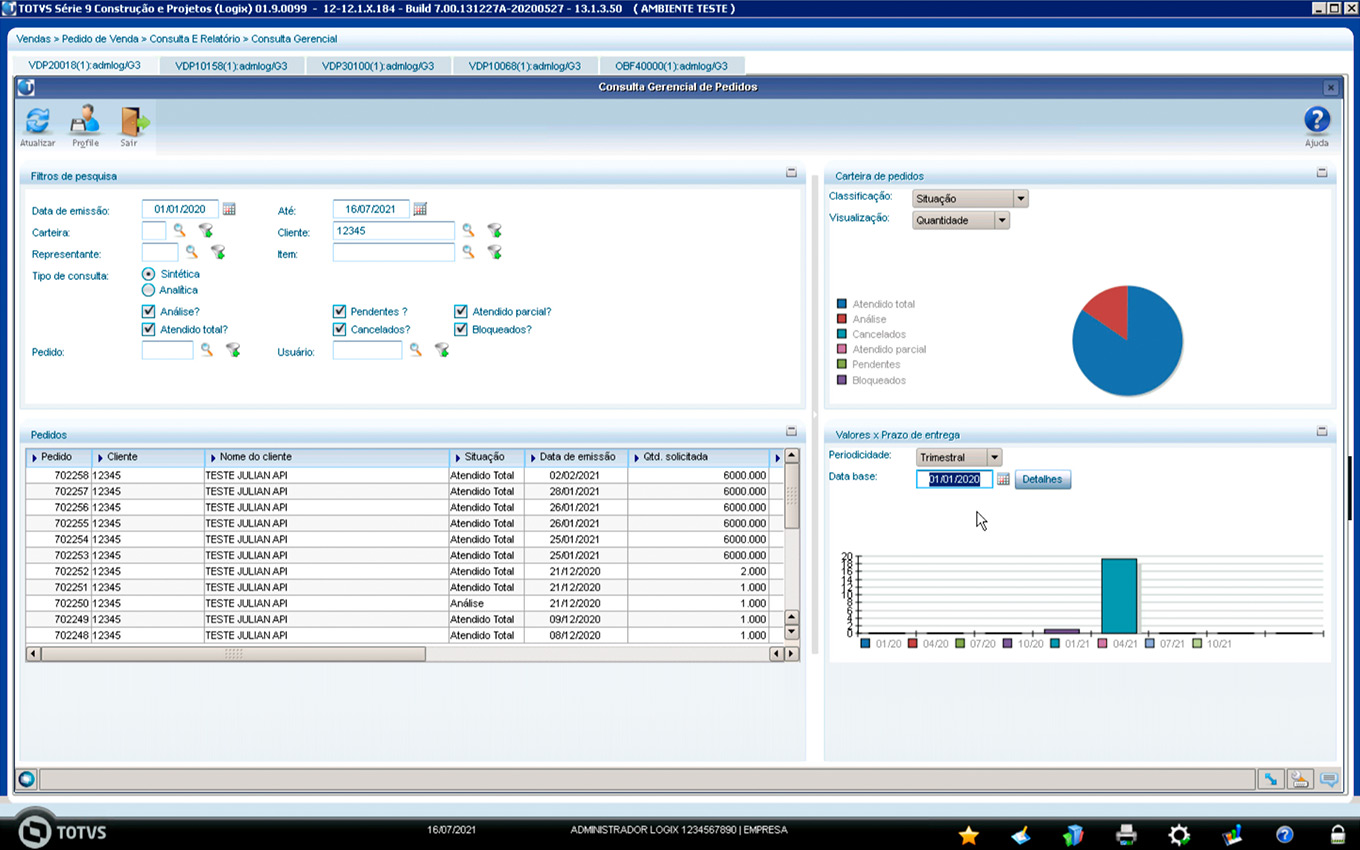Open the Profile toolbar icon
Image resolution: width=1360 pixels, height=850 pixels.
[85, 123]
